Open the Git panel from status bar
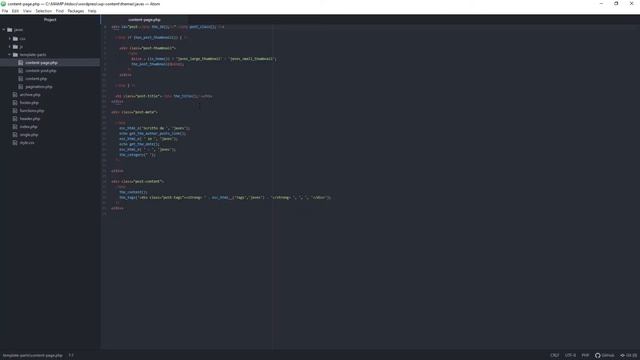 pyautogui.click(x=628, y=355)
